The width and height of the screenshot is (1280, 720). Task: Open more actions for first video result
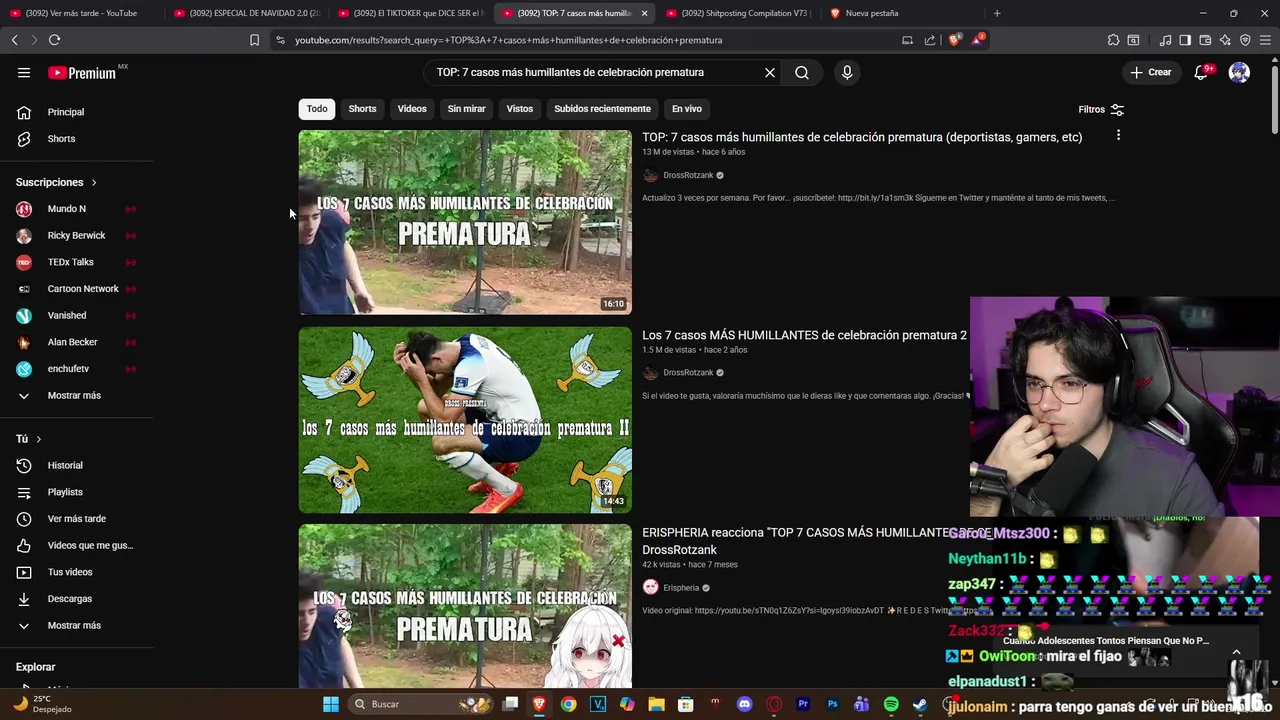[1118, 135]
